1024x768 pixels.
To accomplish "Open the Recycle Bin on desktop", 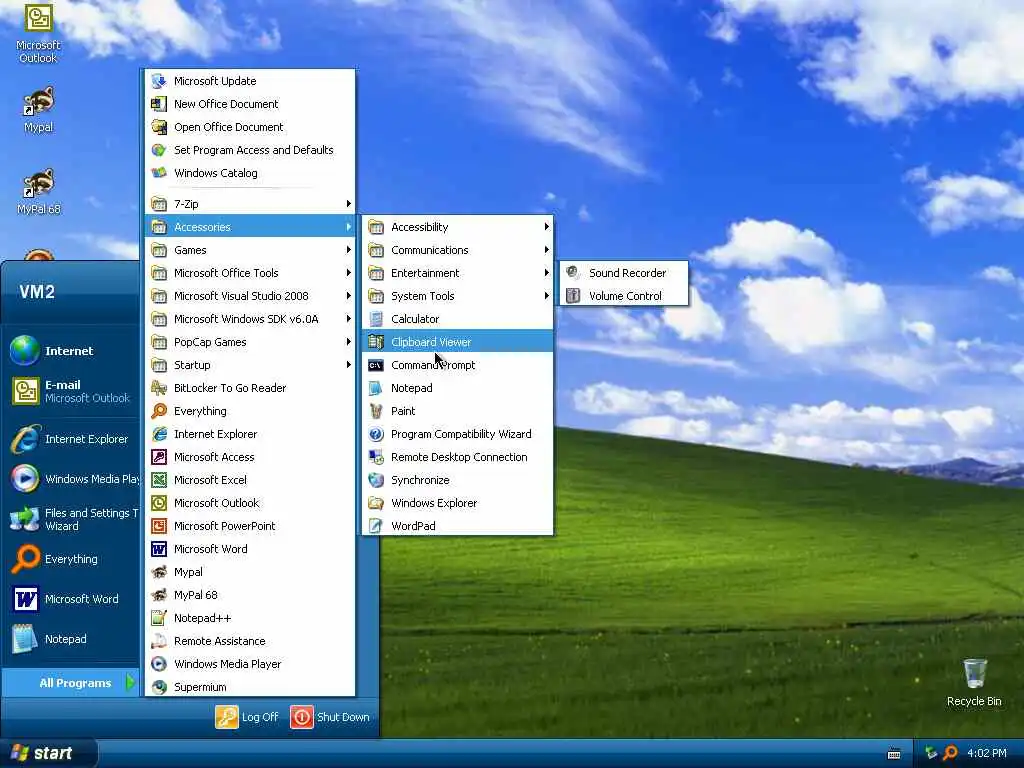I will pos(974,683).
